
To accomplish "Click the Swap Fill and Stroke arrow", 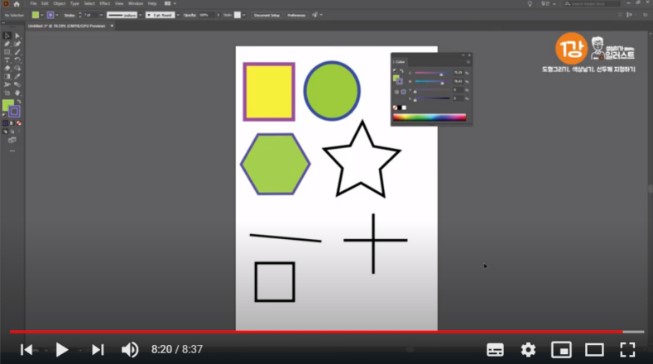I will click(19, 102).
